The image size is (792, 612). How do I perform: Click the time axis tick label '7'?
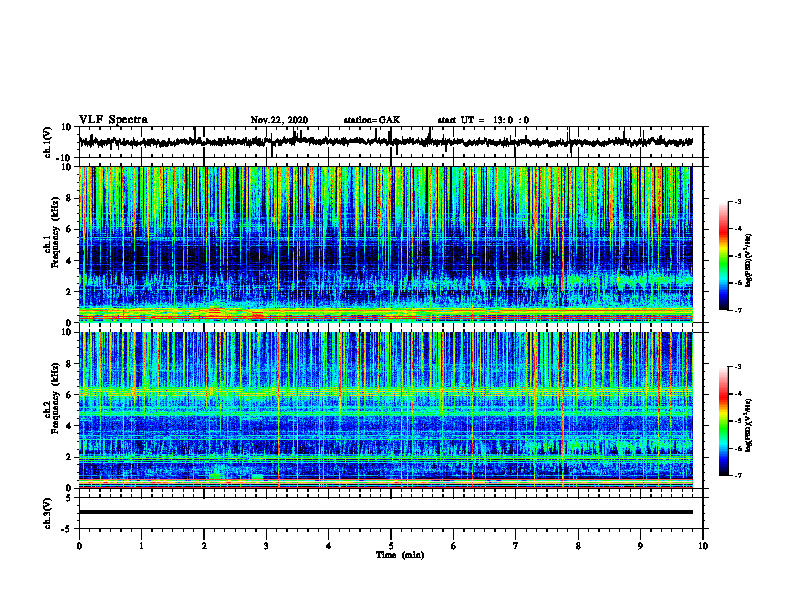[x=516, y=546]
